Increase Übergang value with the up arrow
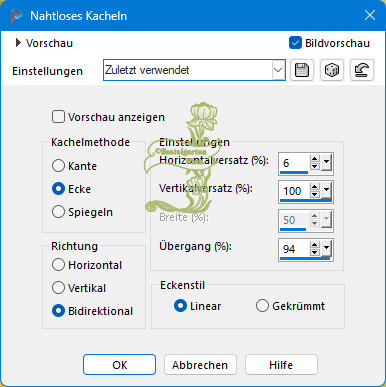The image size is (386, 387). coord(314,245)
